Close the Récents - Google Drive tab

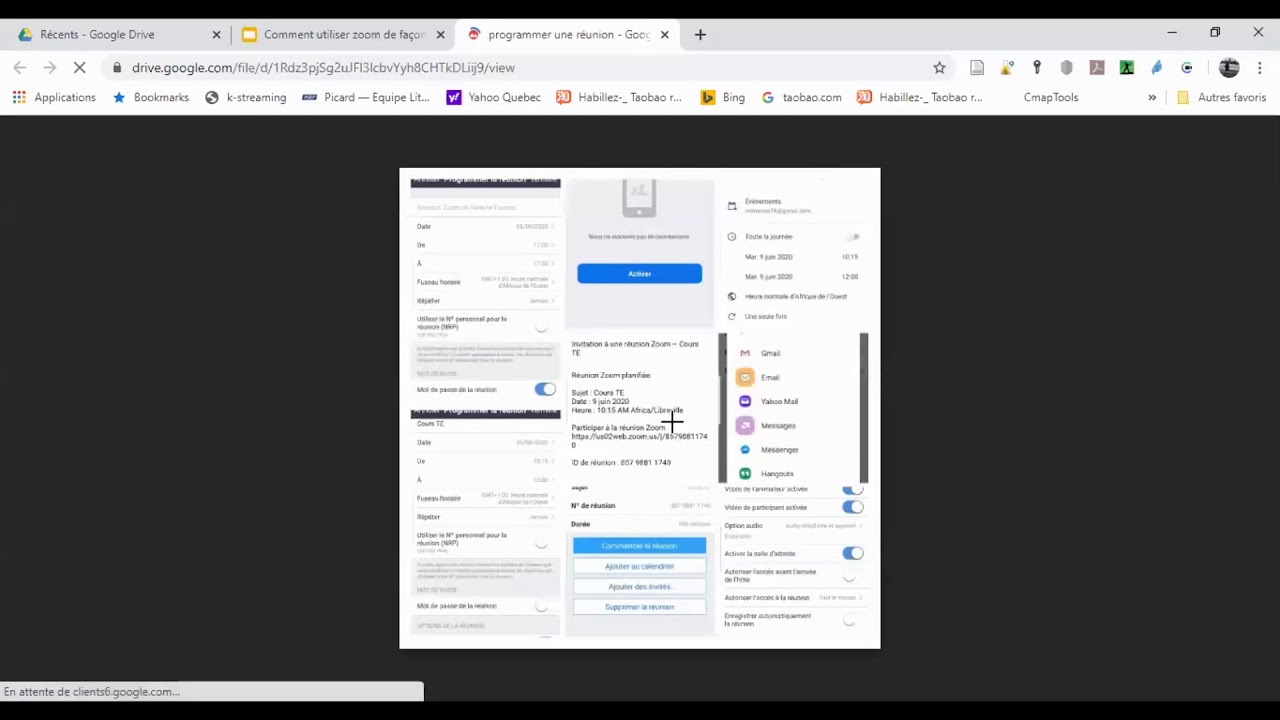point(216,34)
